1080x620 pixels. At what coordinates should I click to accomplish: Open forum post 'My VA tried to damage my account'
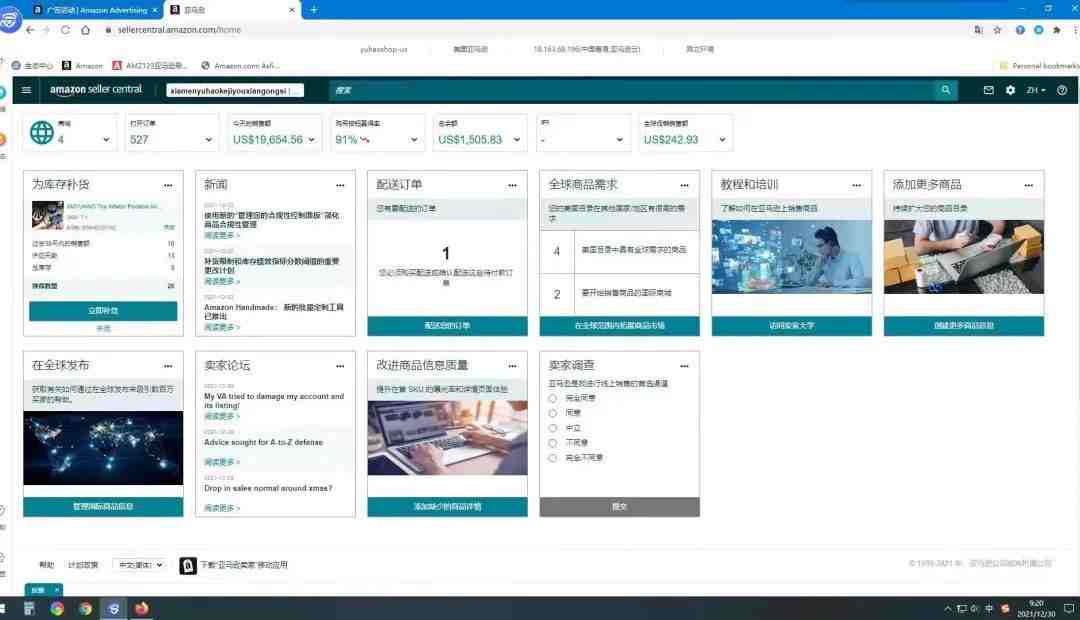(273, 401)
